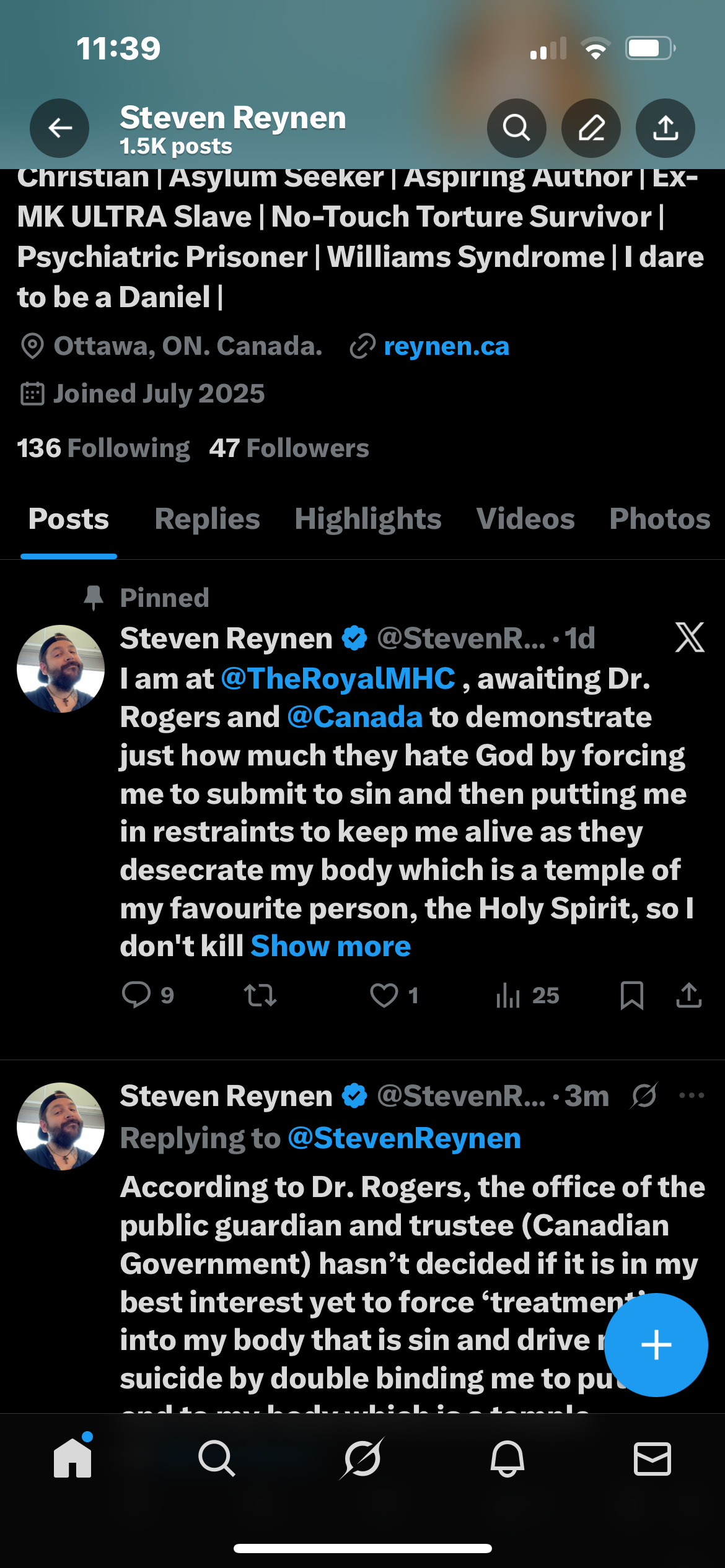
Task: Go to Home feed in bottom bar
Action: [73, 1458]
